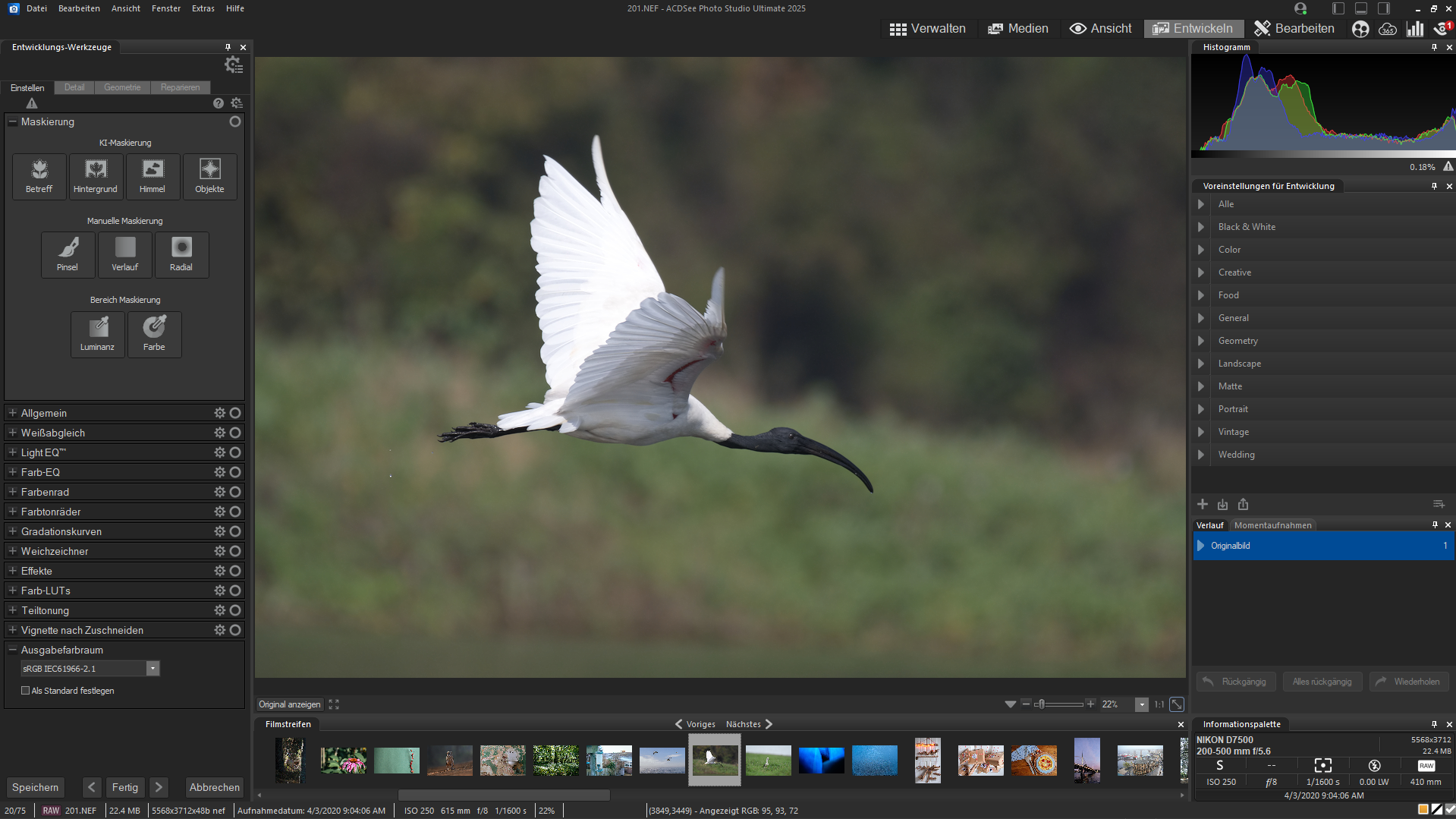Viewport: 1456px width, 819px height.
Task: Click the Abbrechen button
Action: pyautogui.click(x=215, y=787)
